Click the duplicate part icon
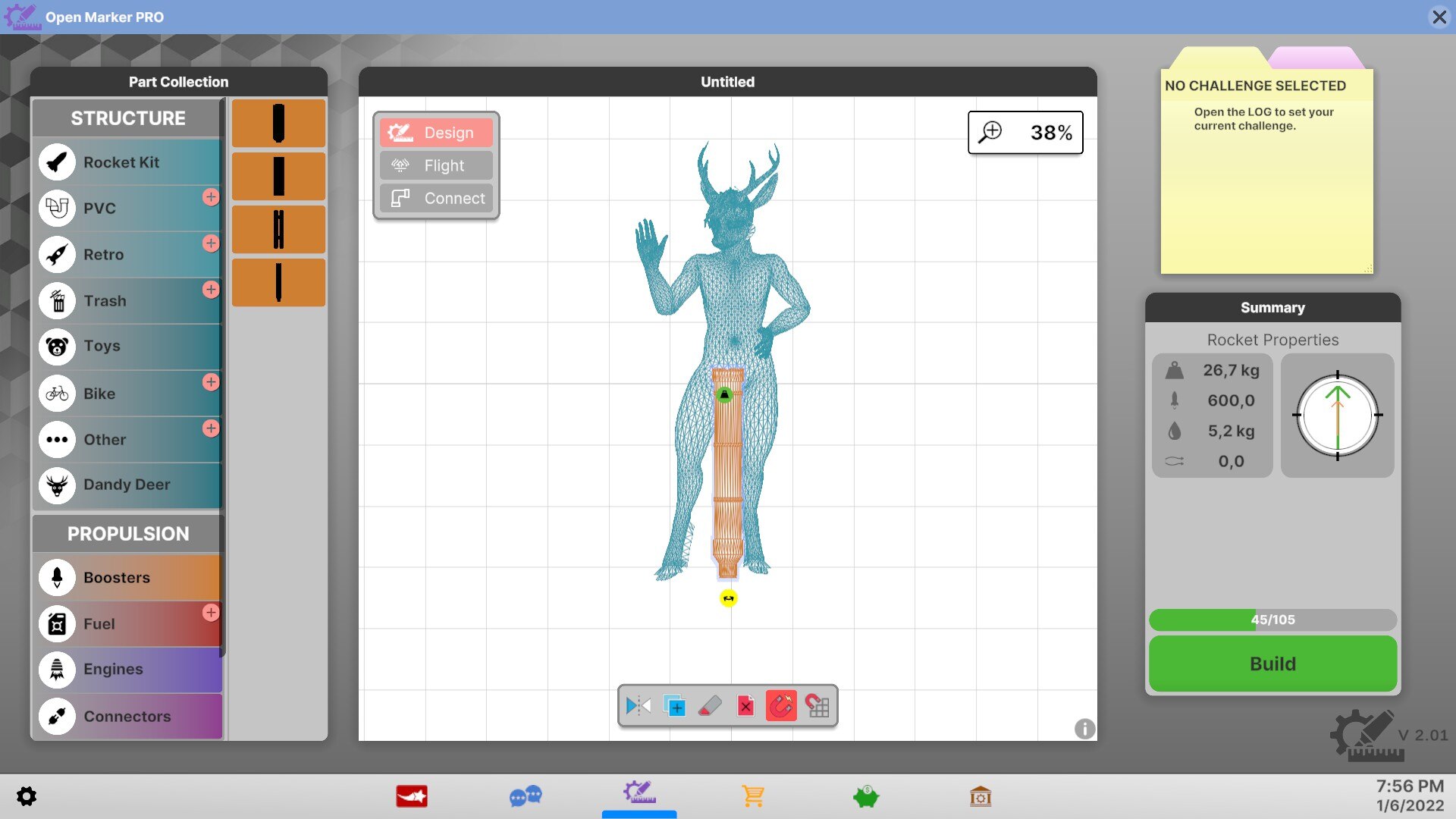 point(673,706)
